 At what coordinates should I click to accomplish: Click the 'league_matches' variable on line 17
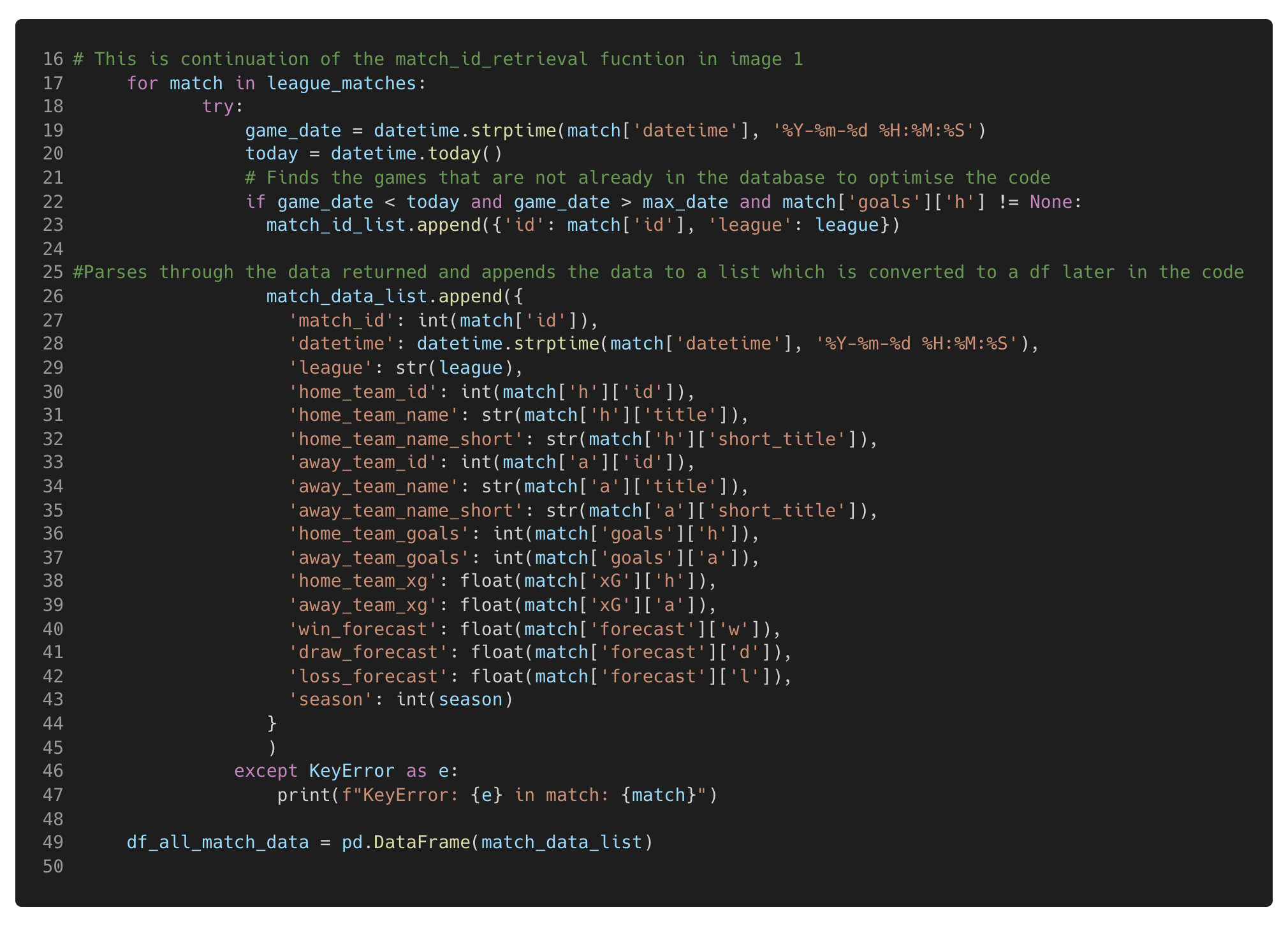[341, 84]
